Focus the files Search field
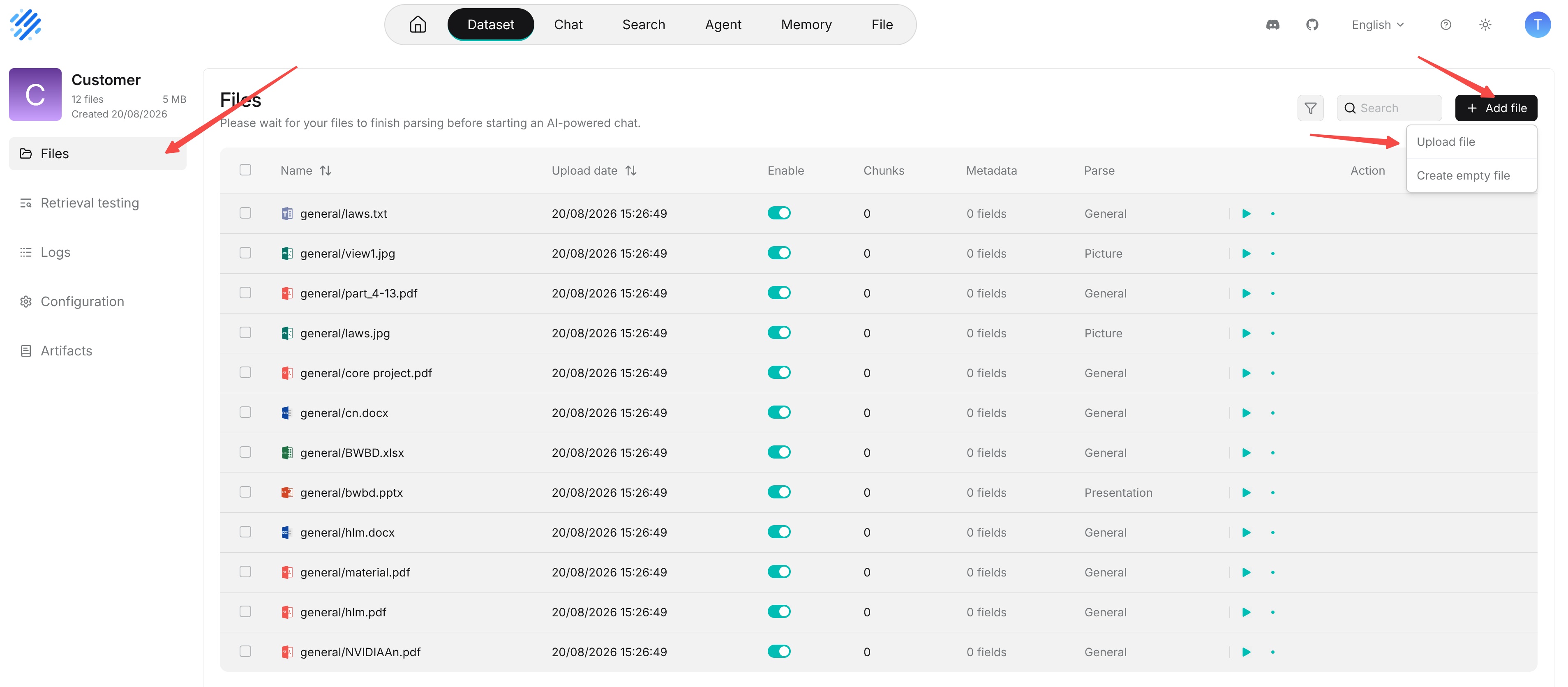This screenshot has height=687, width=1568. pos(1389,108)
